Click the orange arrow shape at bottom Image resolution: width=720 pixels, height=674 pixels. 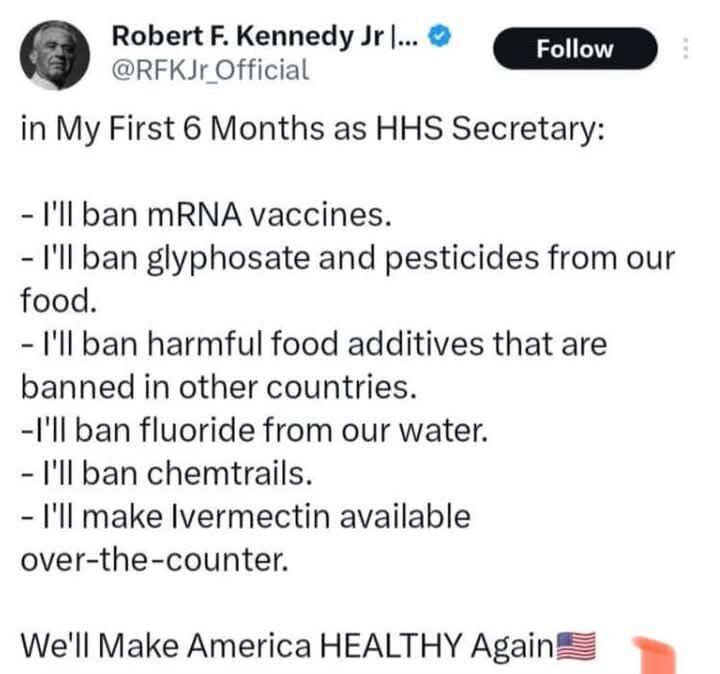[x=658, y=655]
